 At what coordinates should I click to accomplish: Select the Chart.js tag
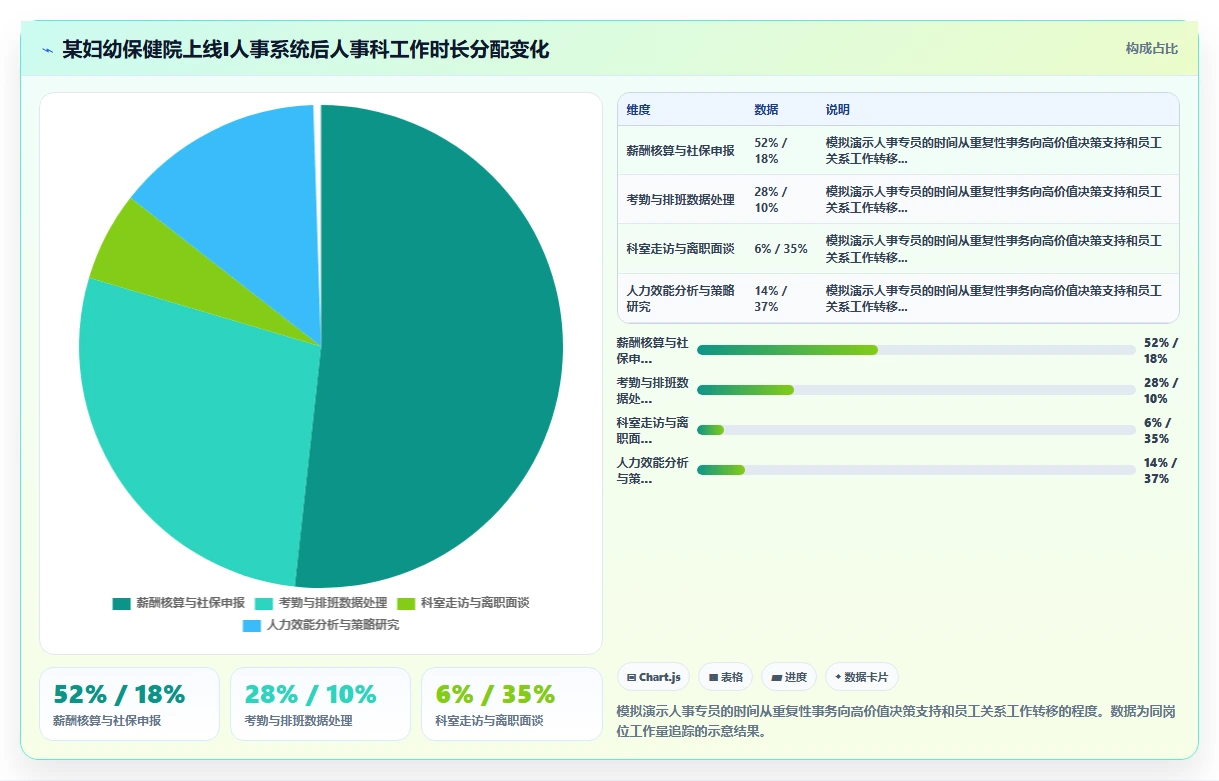tap(654, 677)
